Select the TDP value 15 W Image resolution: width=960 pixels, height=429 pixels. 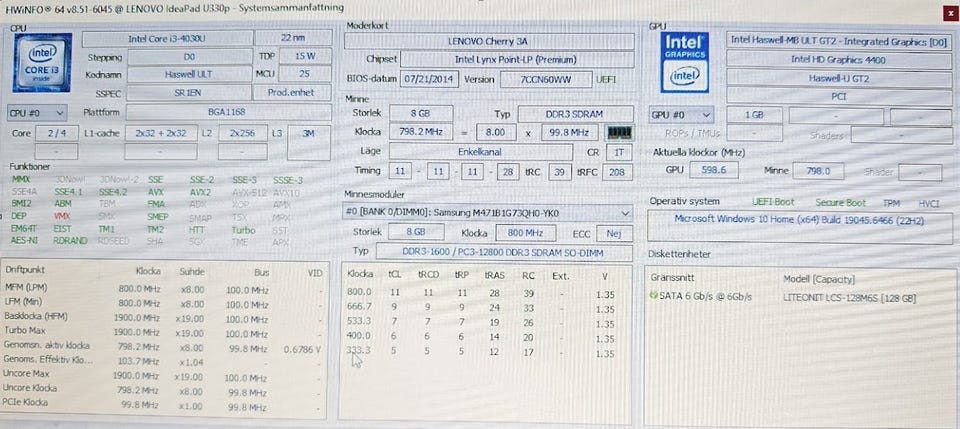pyautogui.click(x=305, y=56)
